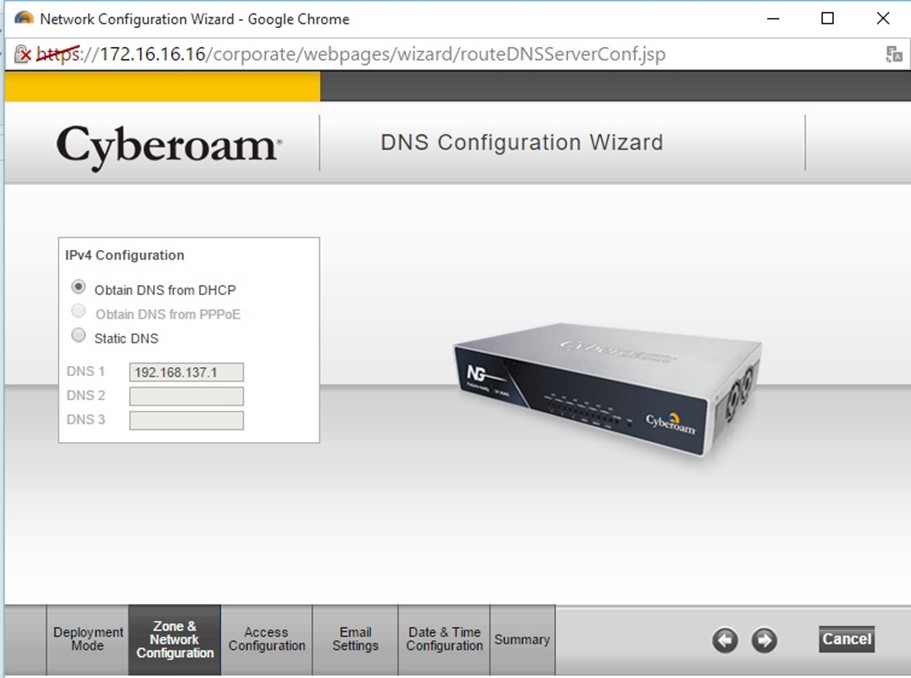
Task: Maximize the Chrome window
Action: [x=827, y=19]
